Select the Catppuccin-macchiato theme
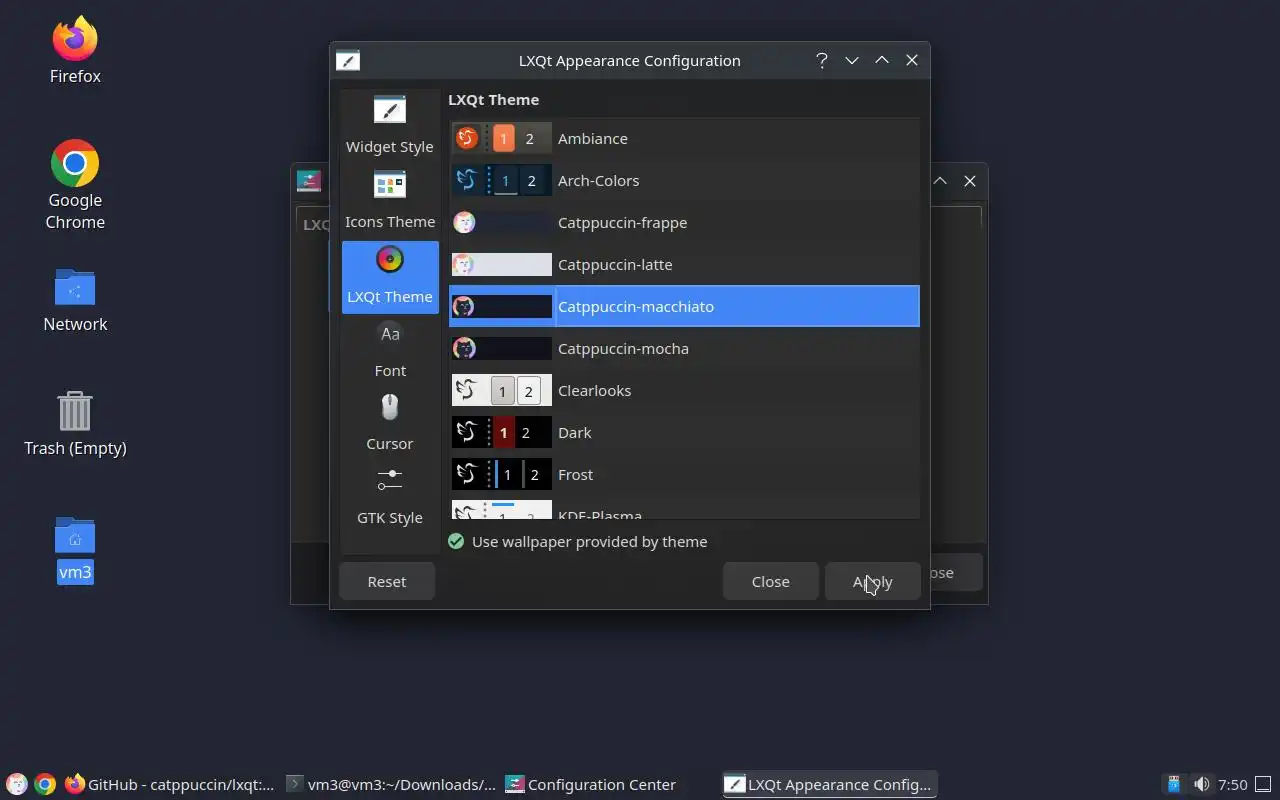1280x800 pixels. pos(684,307)
